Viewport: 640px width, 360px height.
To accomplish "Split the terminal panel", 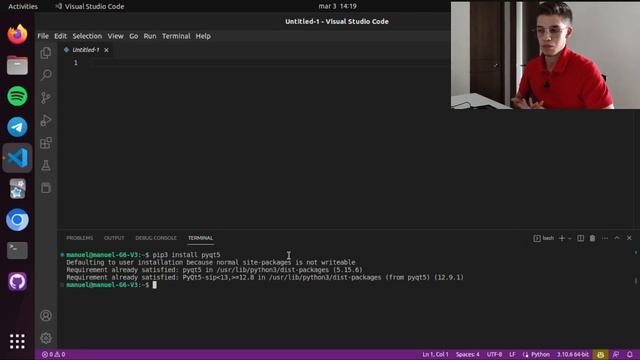I will 580,238.
